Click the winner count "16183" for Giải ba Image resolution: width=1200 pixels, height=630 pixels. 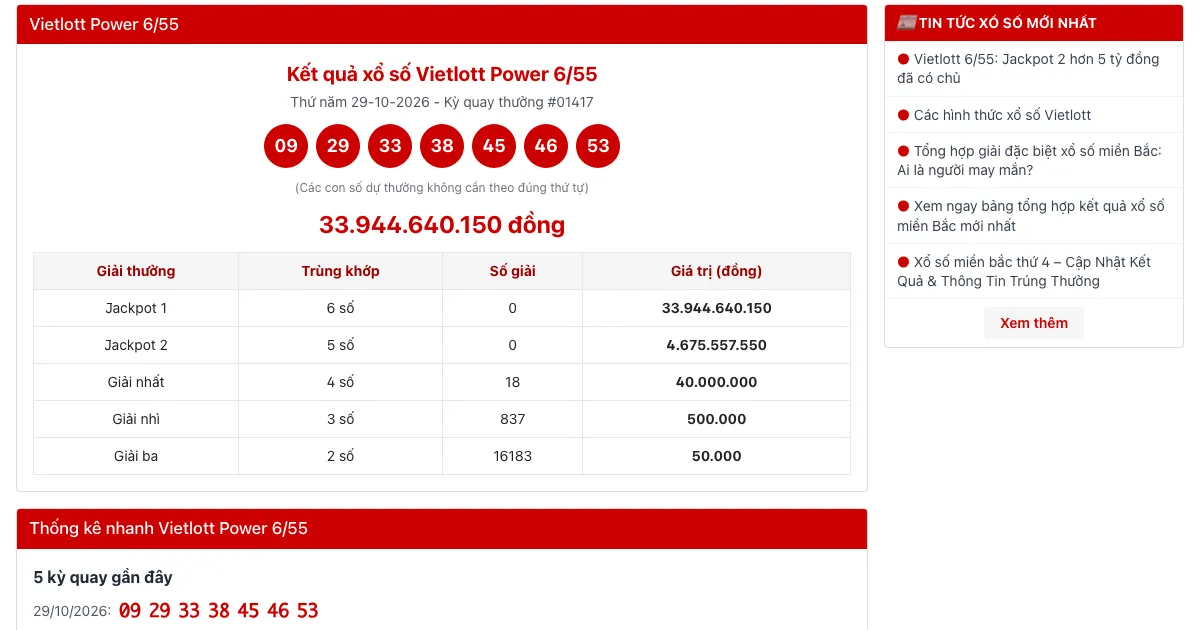(x=512, y=456)
